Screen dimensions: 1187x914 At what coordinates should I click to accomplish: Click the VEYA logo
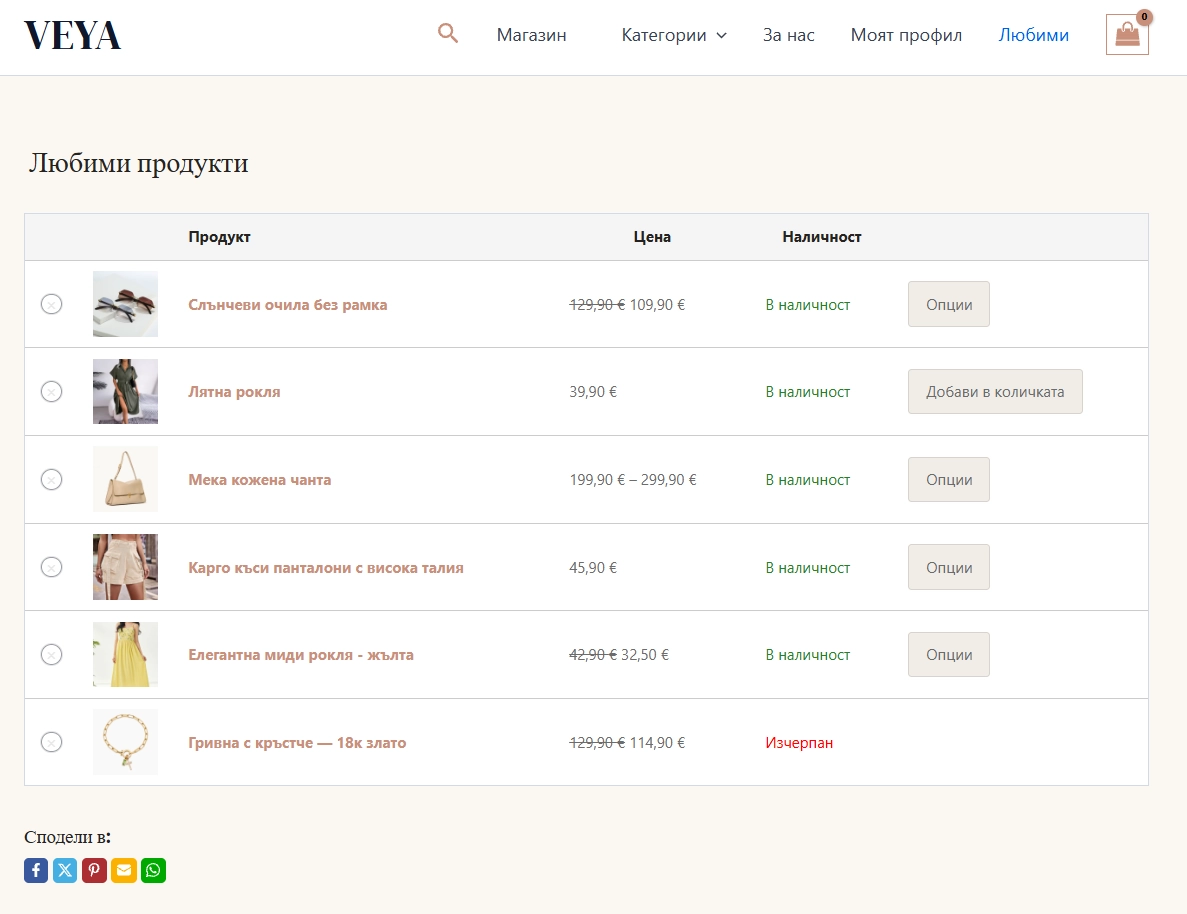[x=73, y=35]
